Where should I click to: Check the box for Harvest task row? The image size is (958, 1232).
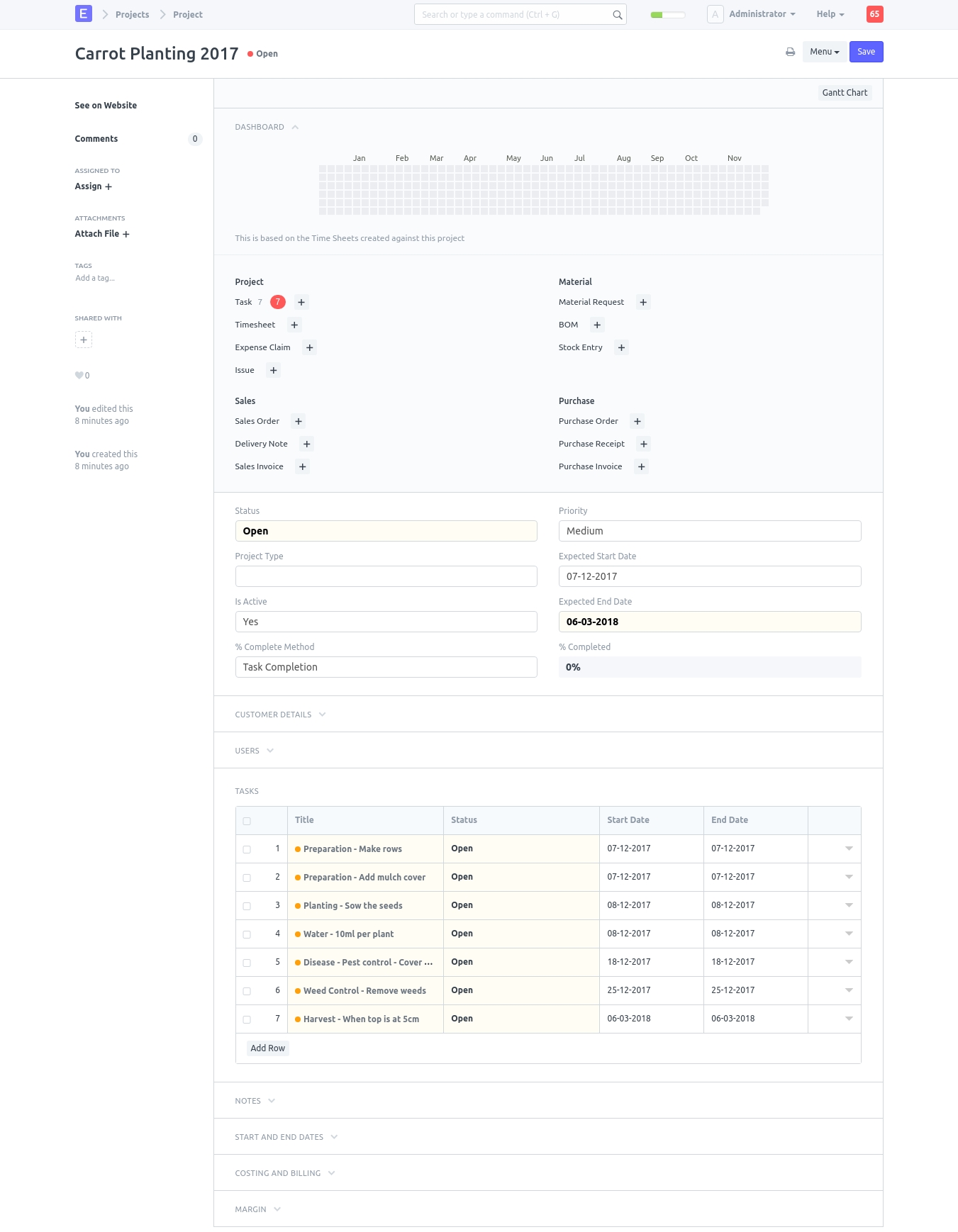247,1019
